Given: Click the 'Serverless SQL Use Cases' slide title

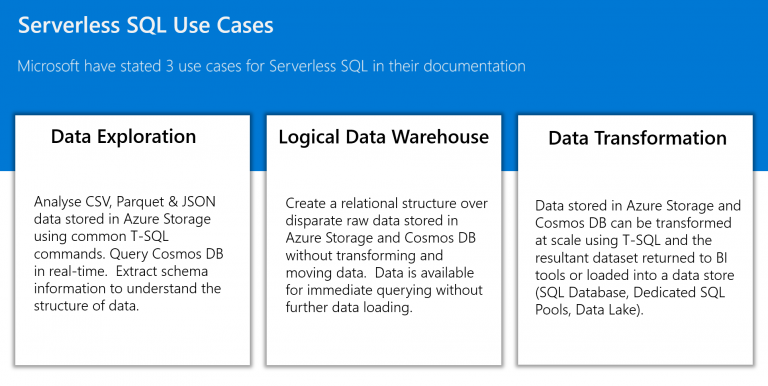Looking at the screenshot, I should [x=145, y=25].
